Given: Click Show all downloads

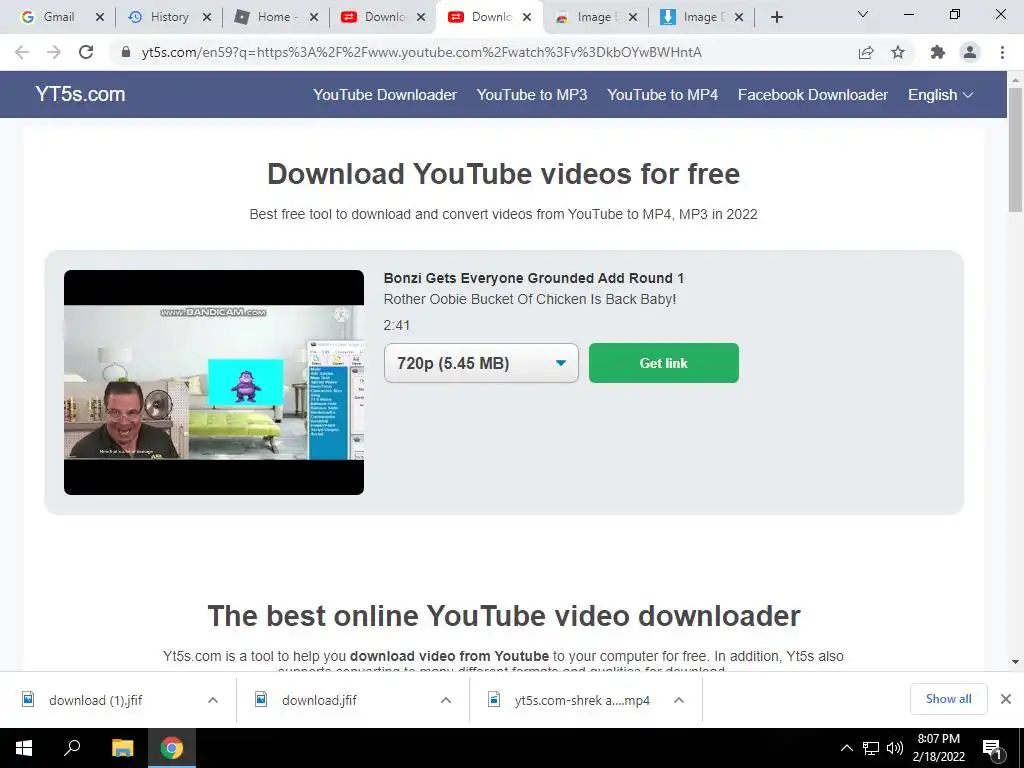Looking at the screenshot, I should [949, 699].
